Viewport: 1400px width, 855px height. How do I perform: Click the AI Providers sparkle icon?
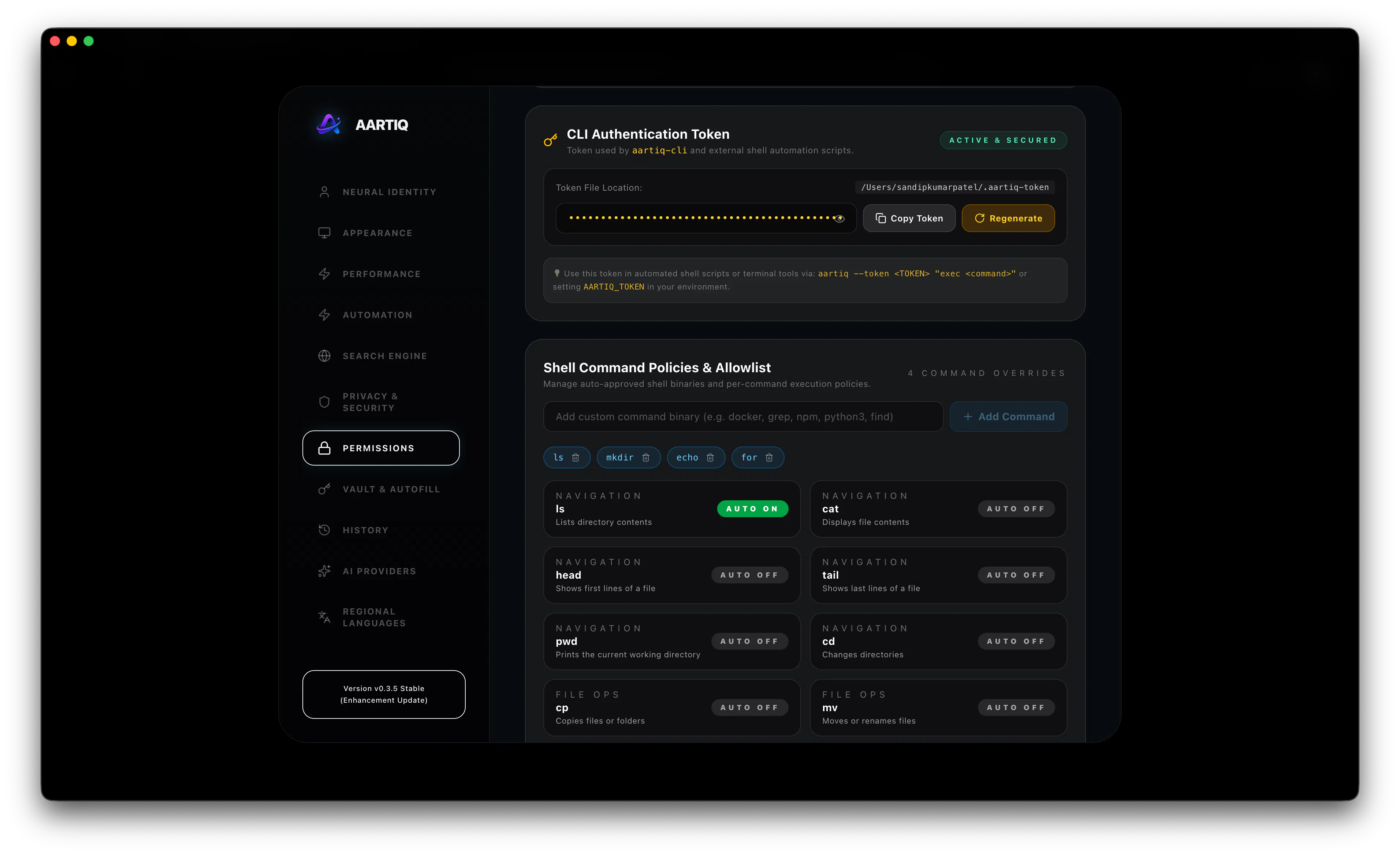324,571
